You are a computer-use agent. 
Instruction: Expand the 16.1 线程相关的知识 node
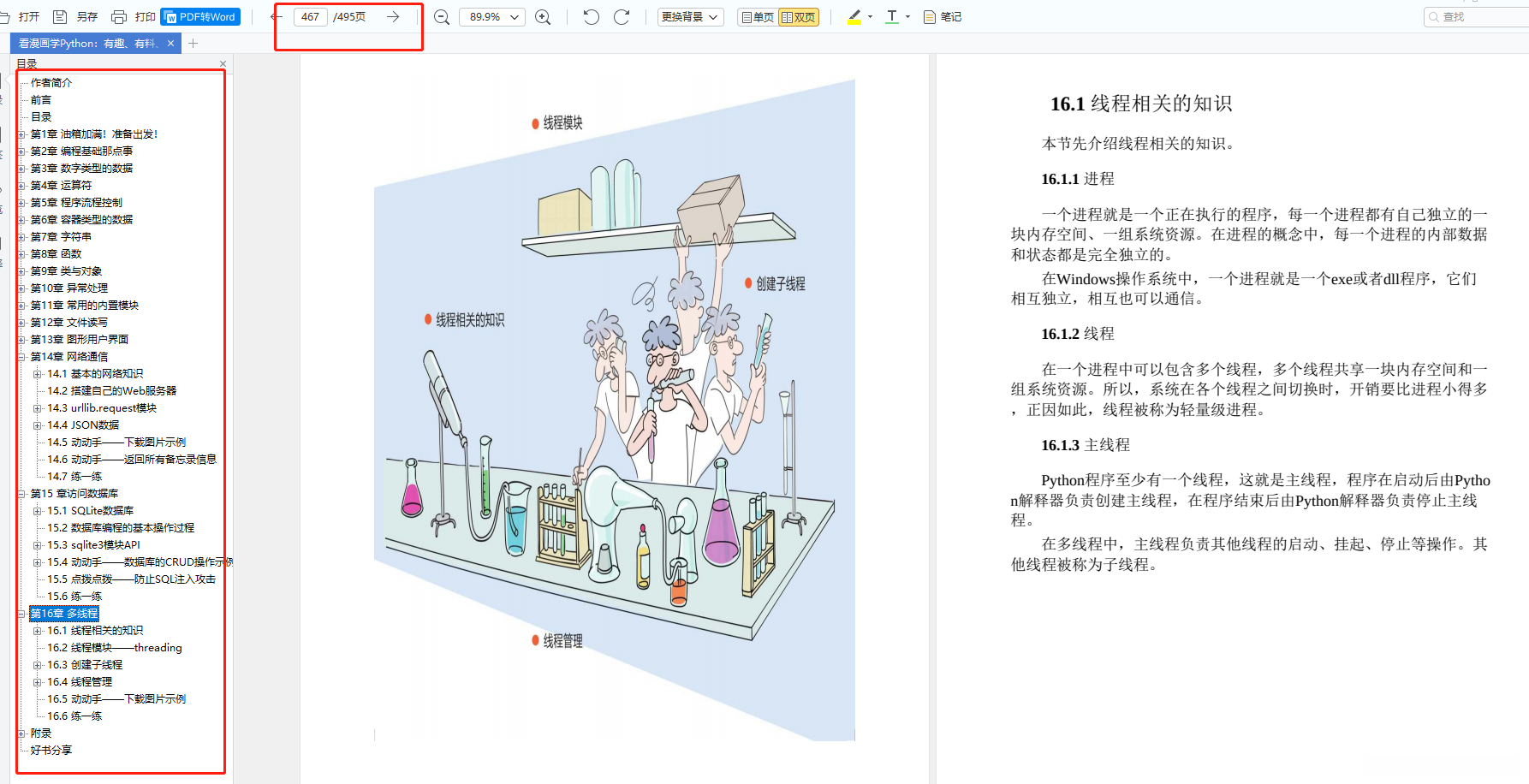37,631
